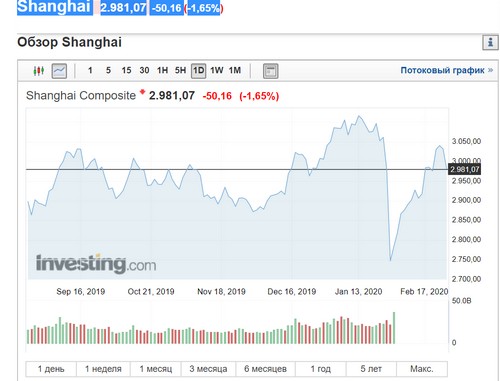The height and width of the screenshot is (381, 500).
Task: Click the highlighted 2.981,07 header price
Action: coord(123,8)
